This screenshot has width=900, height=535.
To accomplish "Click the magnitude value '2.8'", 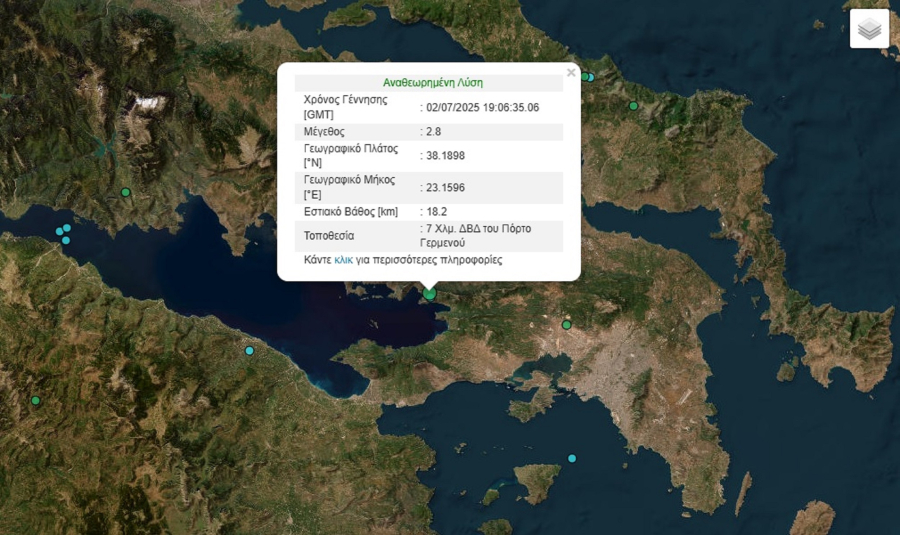I will pos(433,131).
